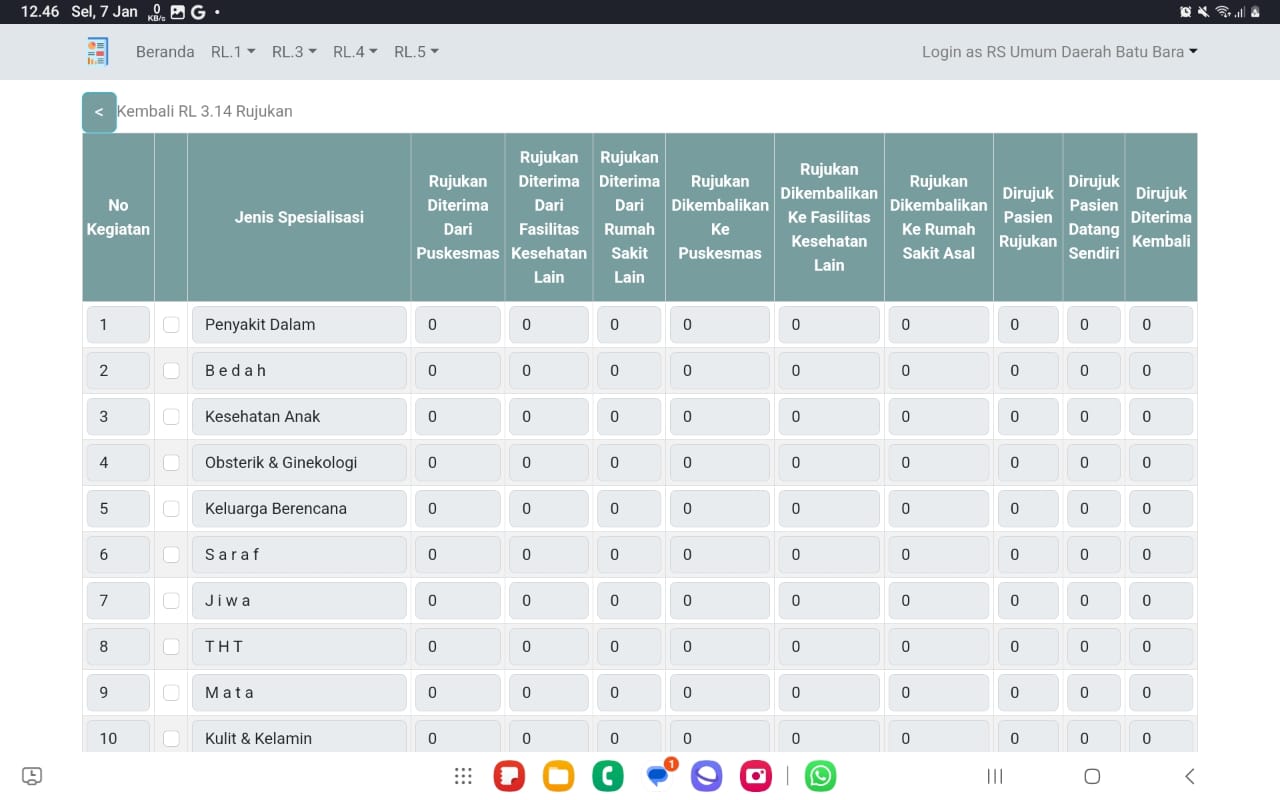The width and height of the screenshot is (1280, 800).
Task: Open the yellow My Files folder app
Action: point(558,776)
